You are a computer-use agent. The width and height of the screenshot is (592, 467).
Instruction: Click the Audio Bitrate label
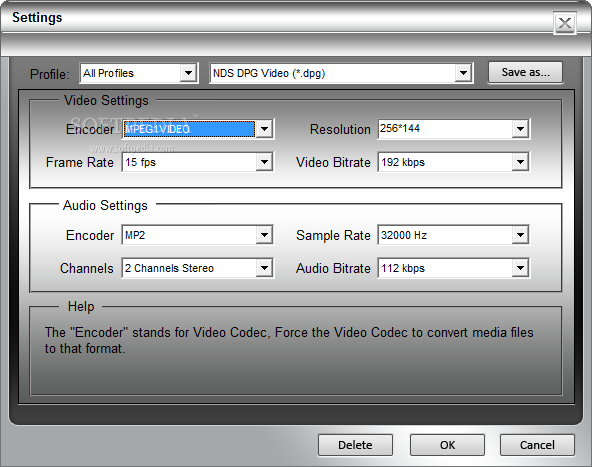(333, 268)
